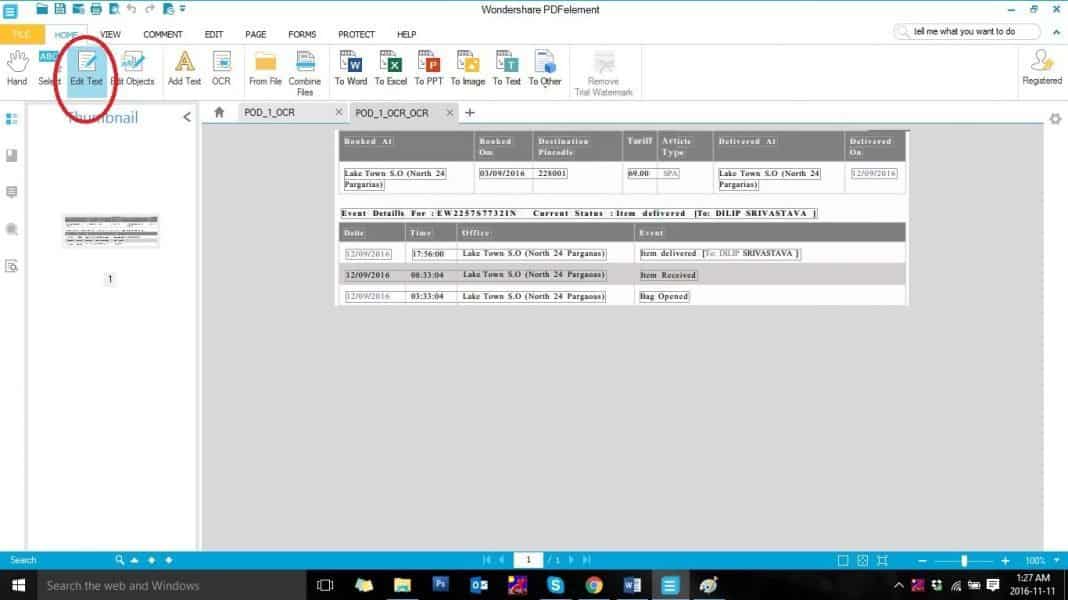The width and height of the screenshot is (1068, 600).
Task: Choose the Edit Objects tool
Action: point(134,67)
